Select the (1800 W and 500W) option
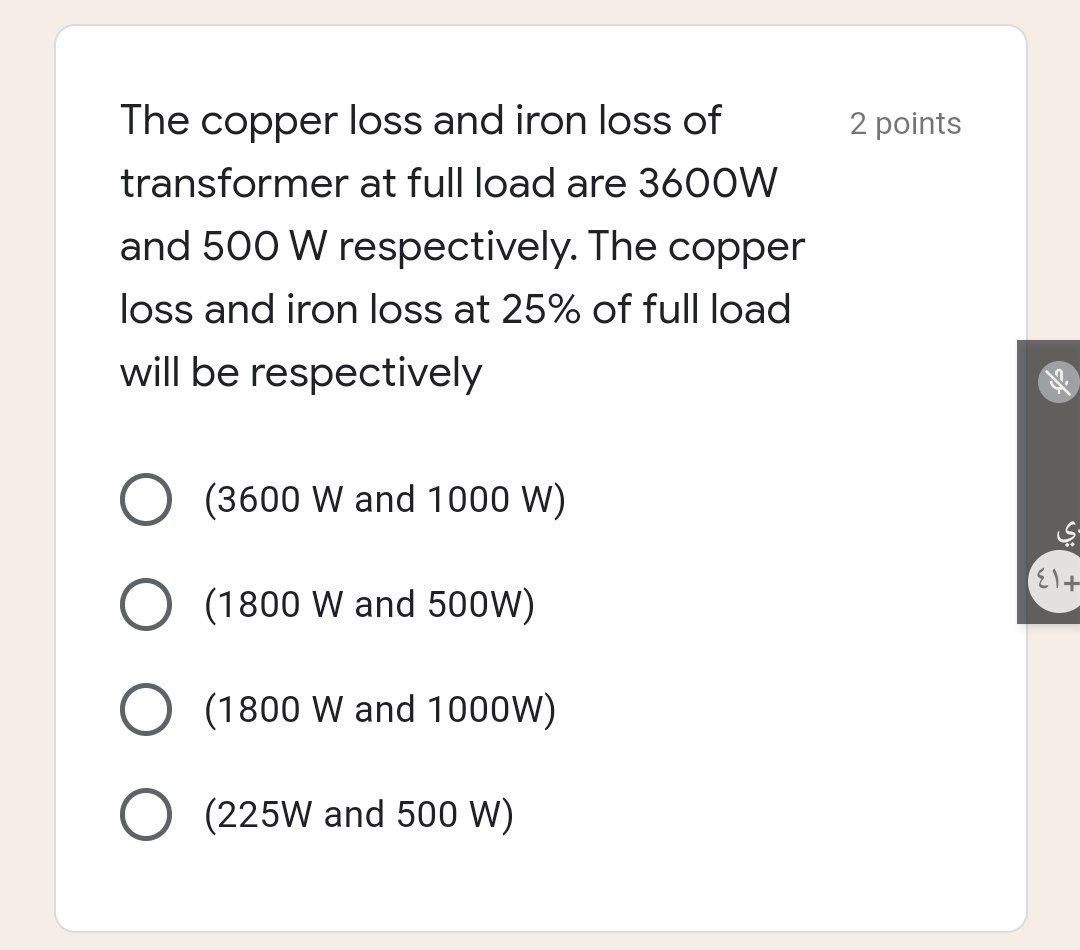This screenshot has height=950, width=1080. (x=145, y=604)
